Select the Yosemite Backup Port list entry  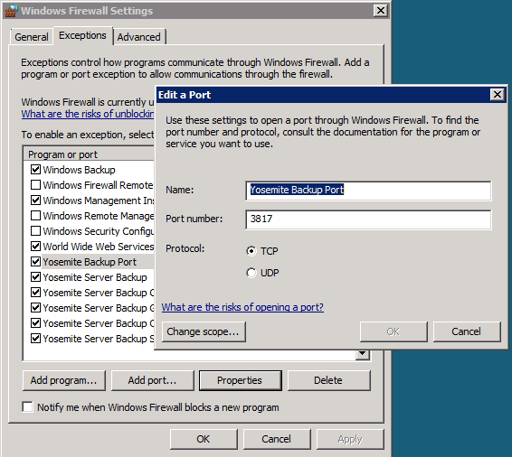[x=89, y=262]
